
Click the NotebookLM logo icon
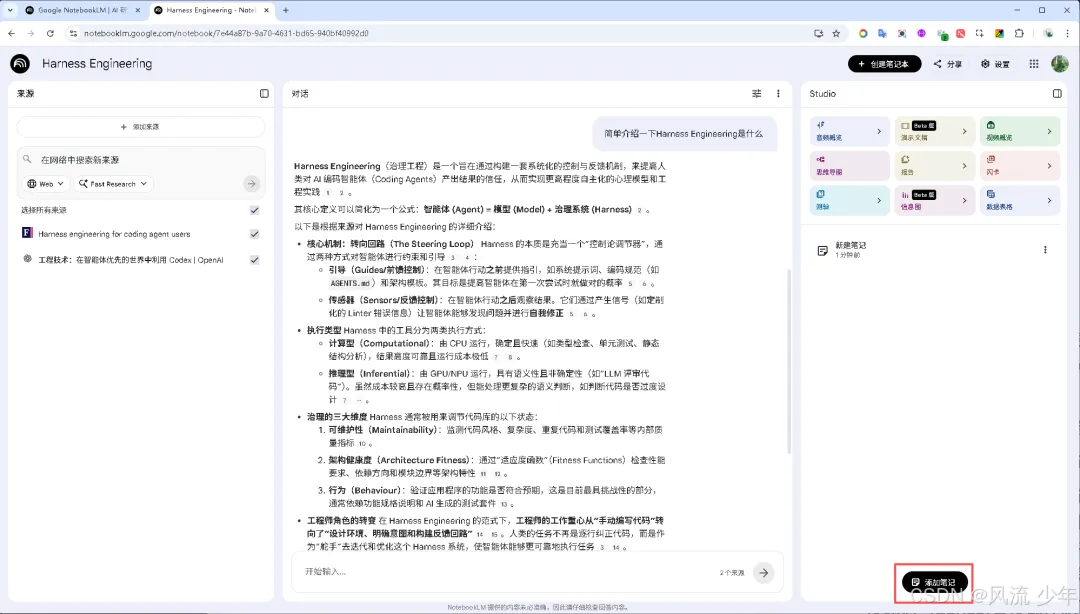point(20,63)
